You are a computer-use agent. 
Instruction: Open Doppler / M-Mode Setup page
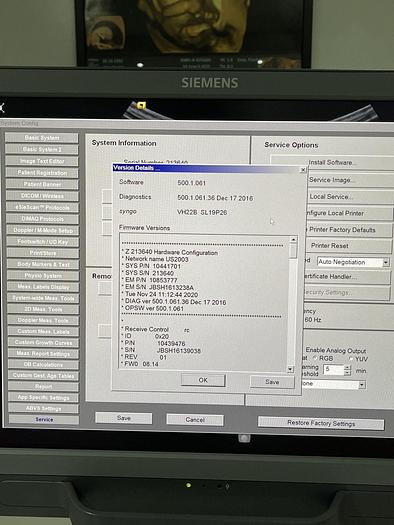coord(43,230)
